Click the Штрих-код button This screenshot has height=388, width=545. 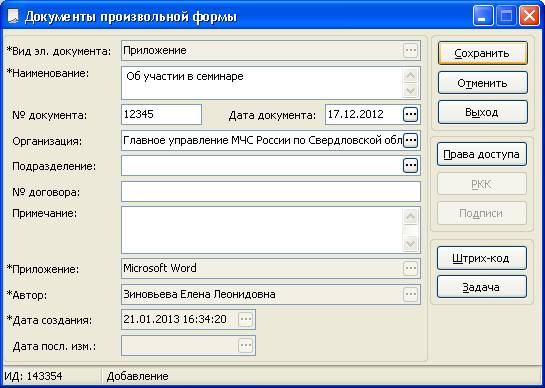click(x=482, y=258)
